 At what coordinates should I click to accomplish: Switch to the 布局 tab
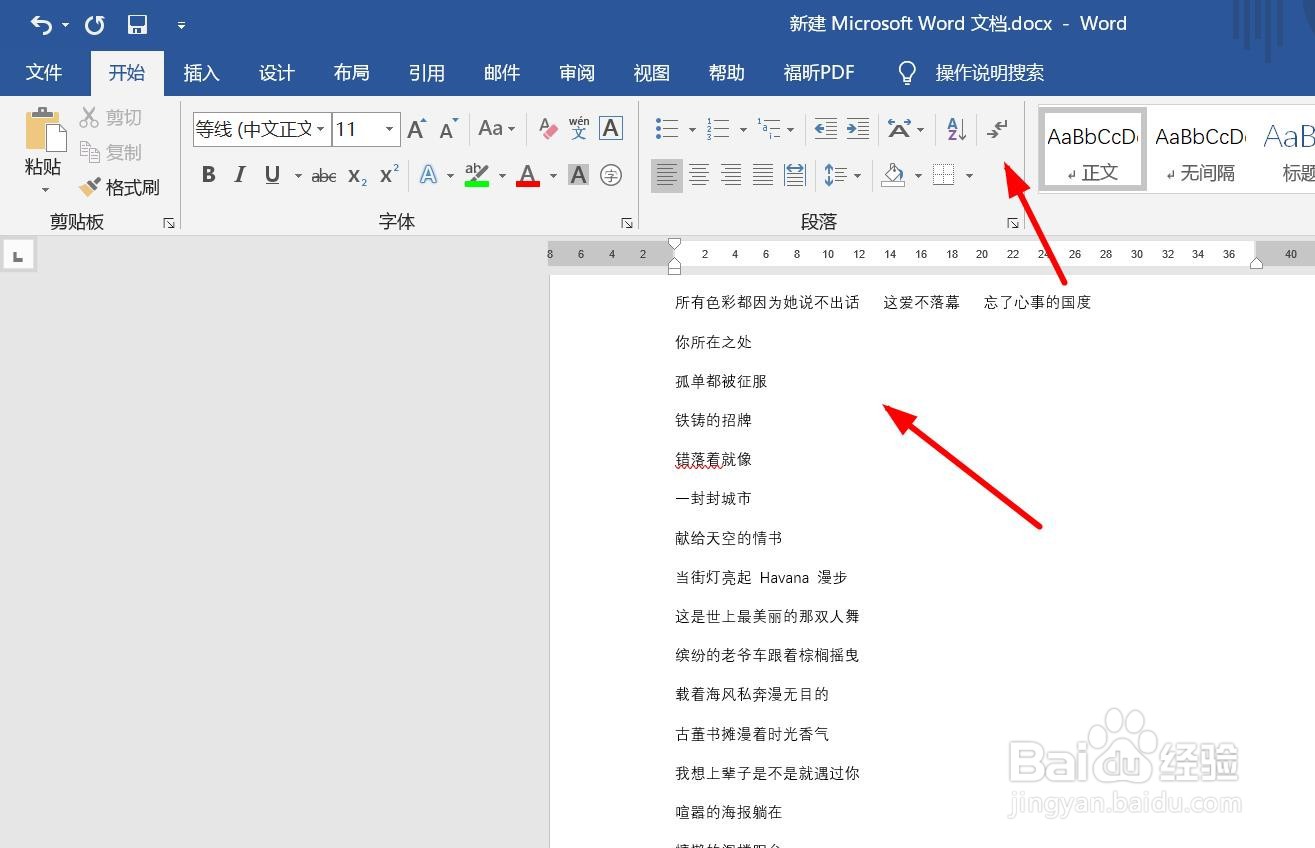coord(352,73)
